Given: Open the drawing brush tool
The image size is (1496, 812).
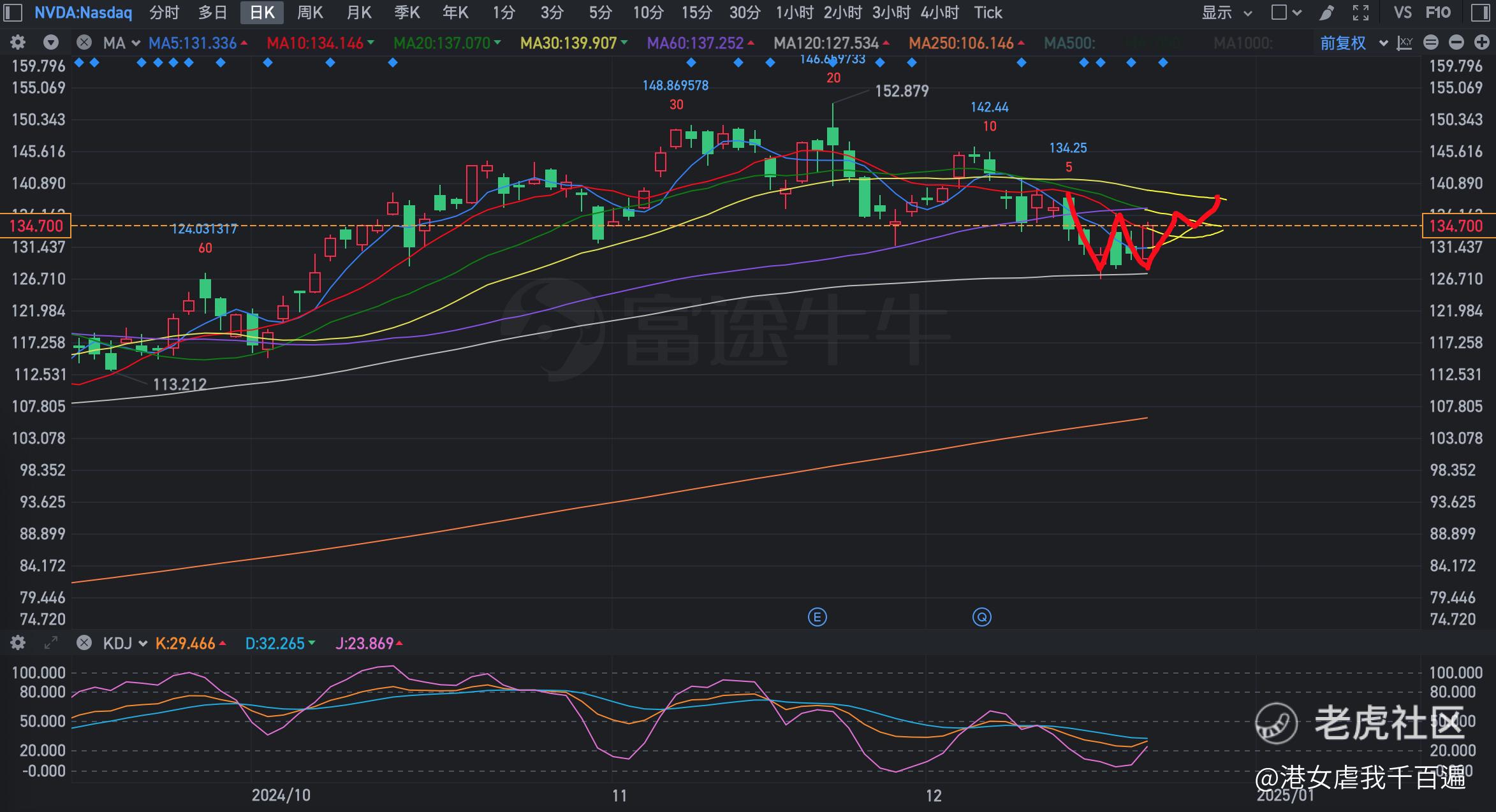Looking at the screenshot, I should [1327, 13].
